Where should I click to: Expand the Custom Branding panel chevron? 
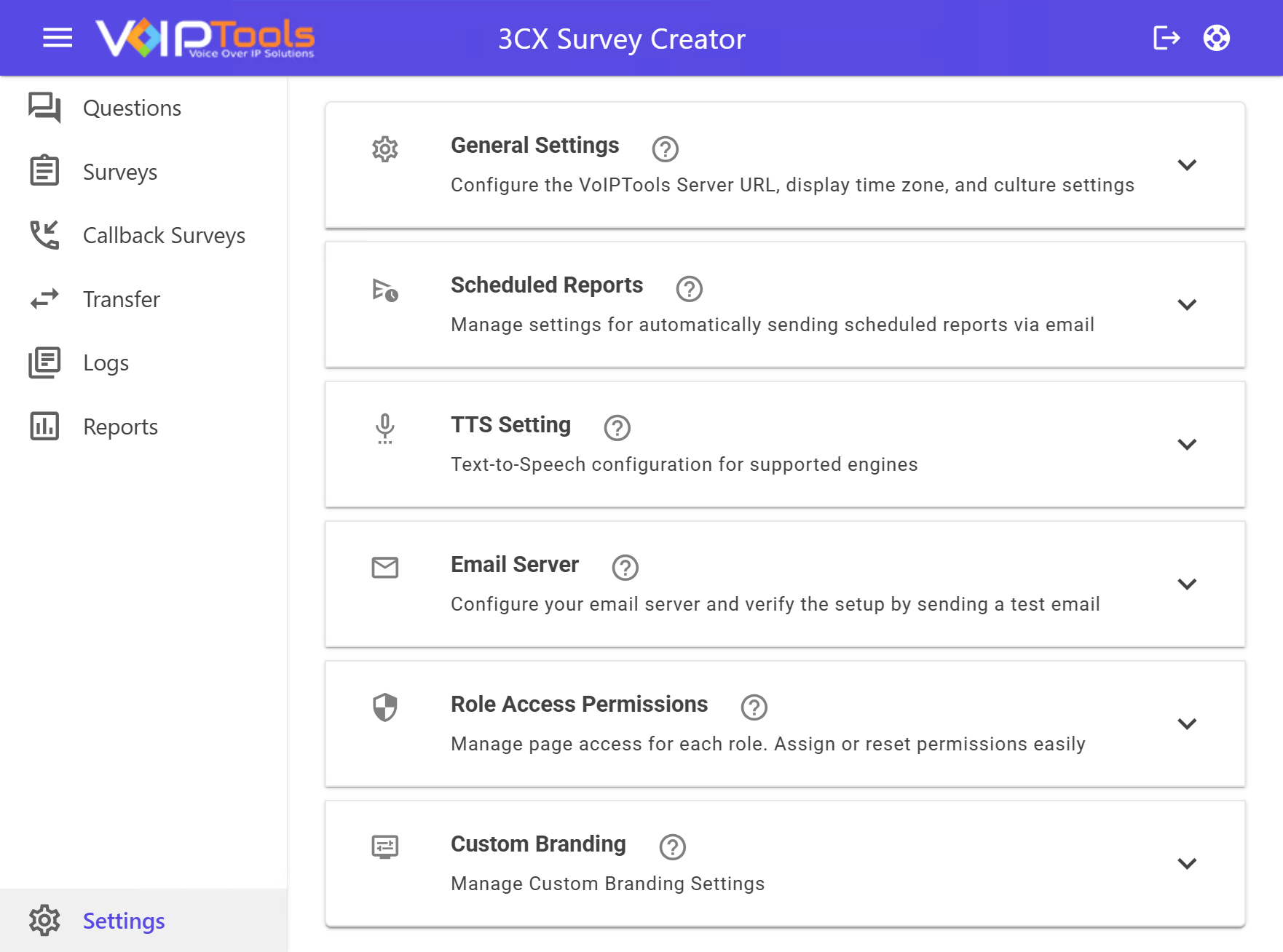pyautogui.click(x=1187, y=864)
